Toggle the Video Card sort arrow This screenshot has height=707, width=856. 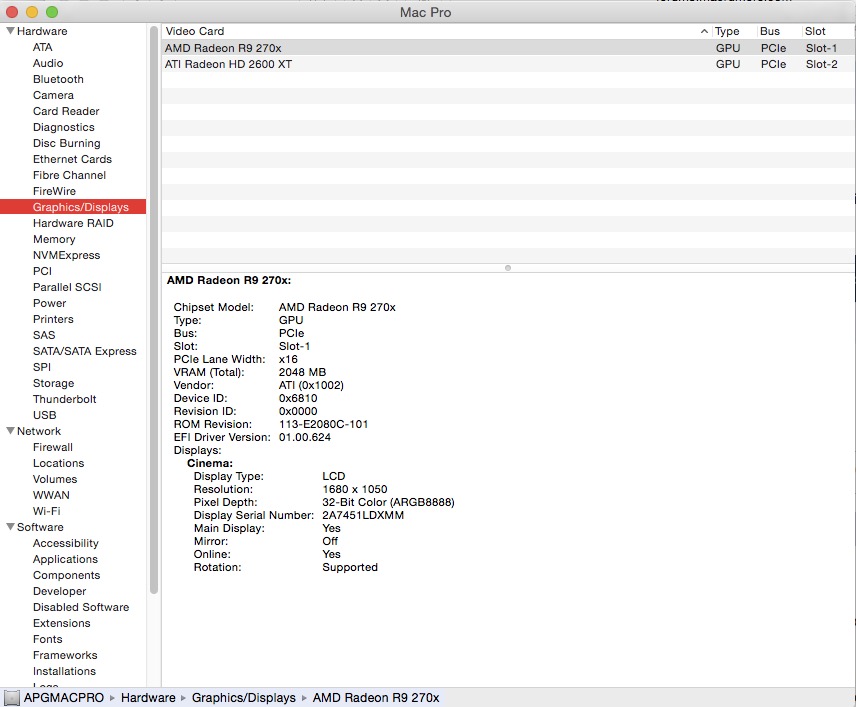(x=704, y=31)
